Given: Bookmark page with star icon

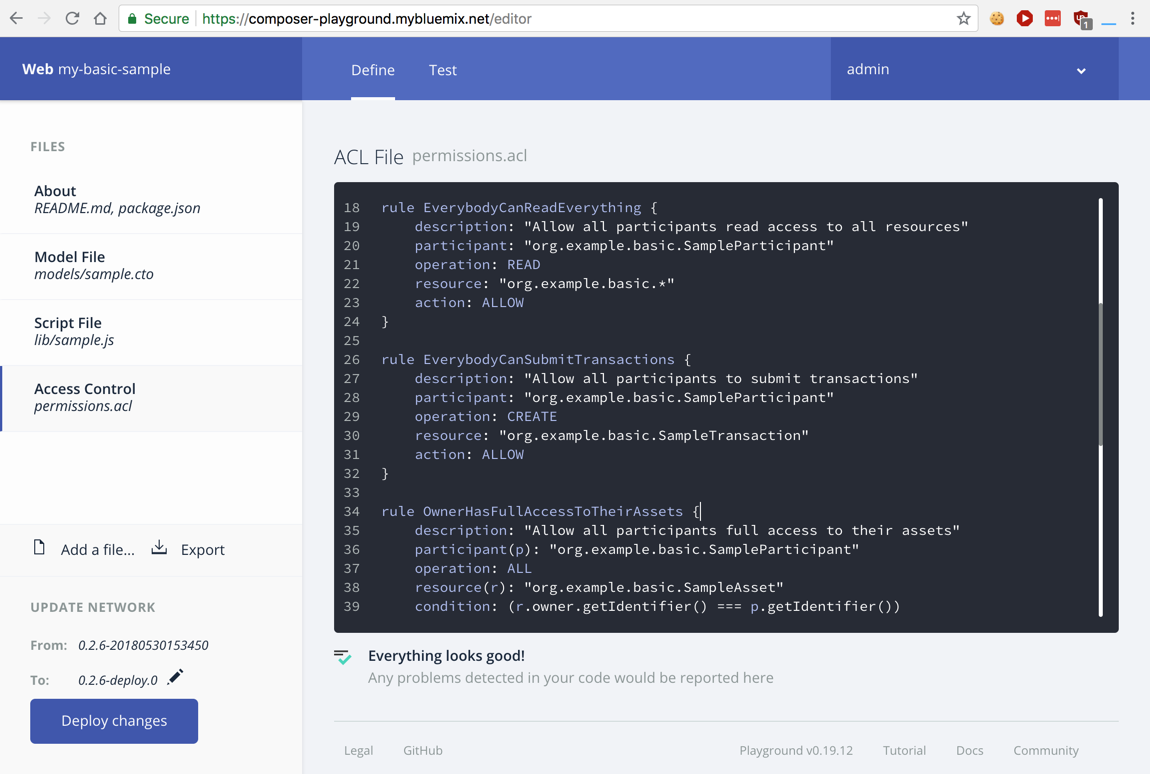Looking at the screenshot, I should (964, 18).
